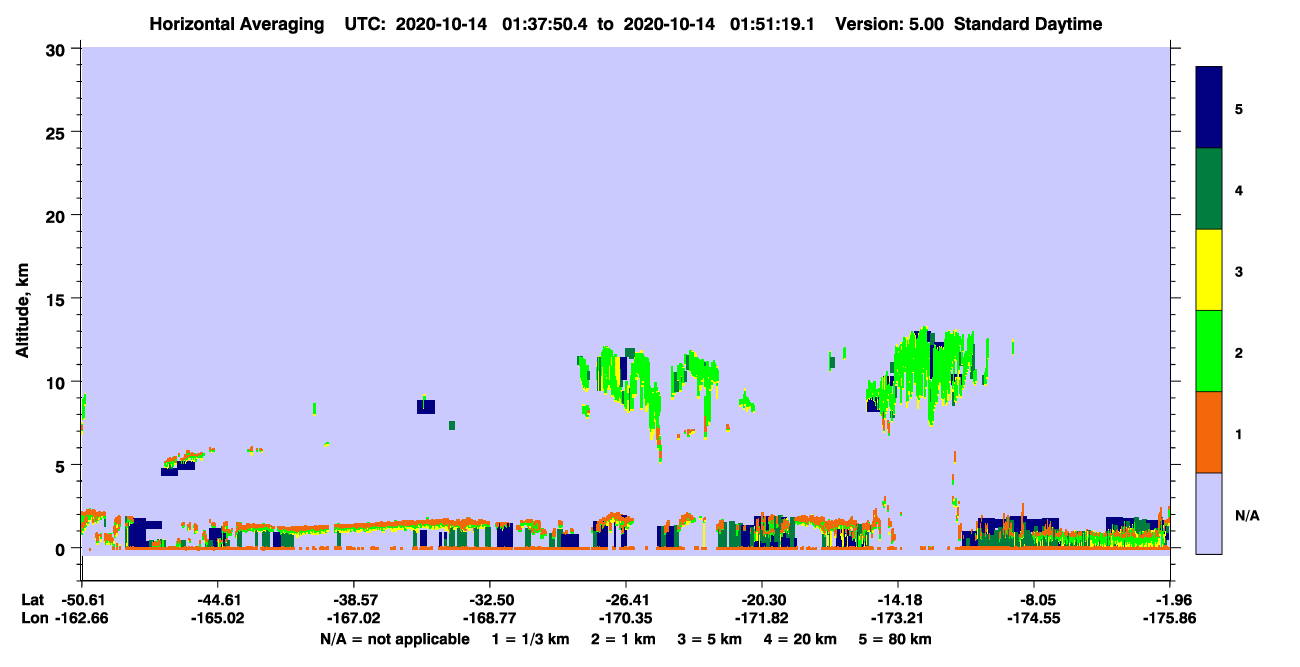Select the bright green color bar segment labeled 2

[1209, 351]
